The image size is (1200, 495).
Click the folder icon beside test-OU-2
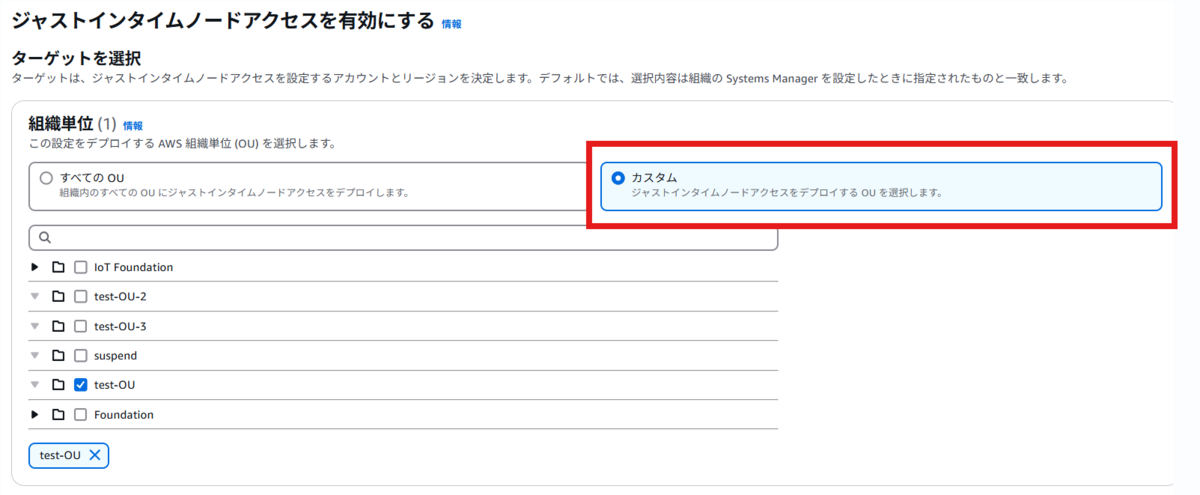click(58, 296)
